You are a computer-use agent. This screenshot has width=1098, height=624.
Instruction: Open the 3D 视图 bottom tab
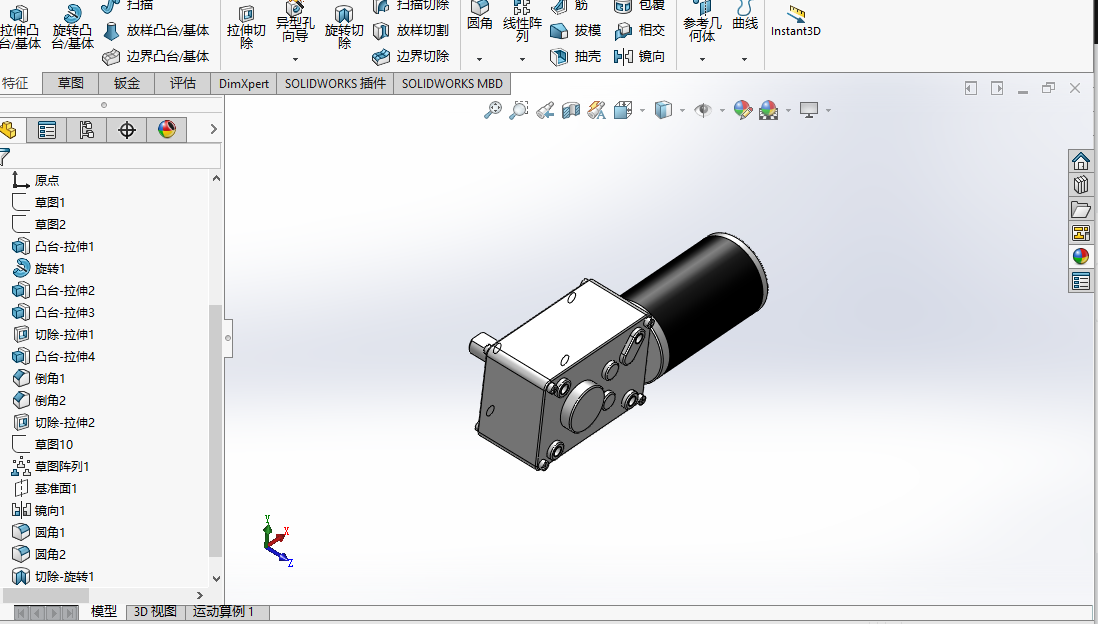pyautogui.click(x=155, y=611)
